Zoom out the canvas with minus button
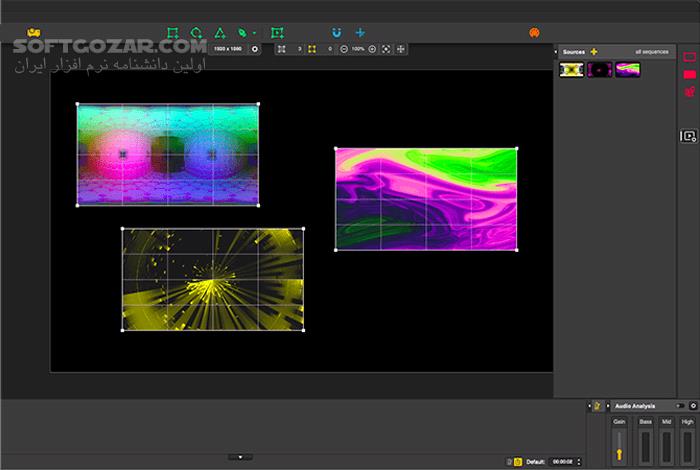 [x=344, y=48]
